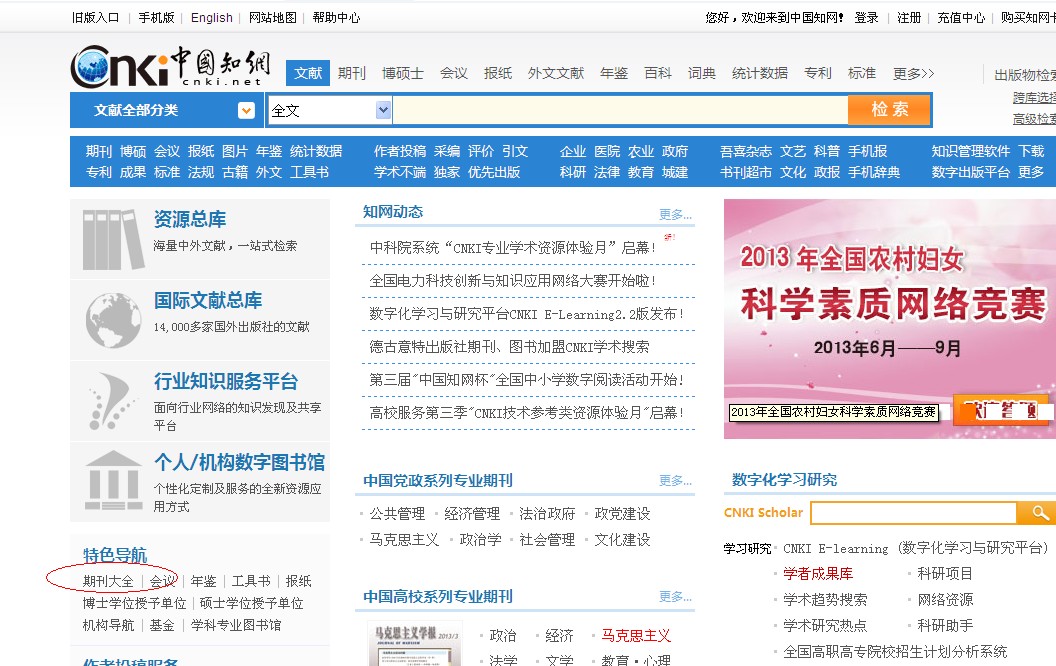Open the 帮助中心 menu item

tap(336, 17)
